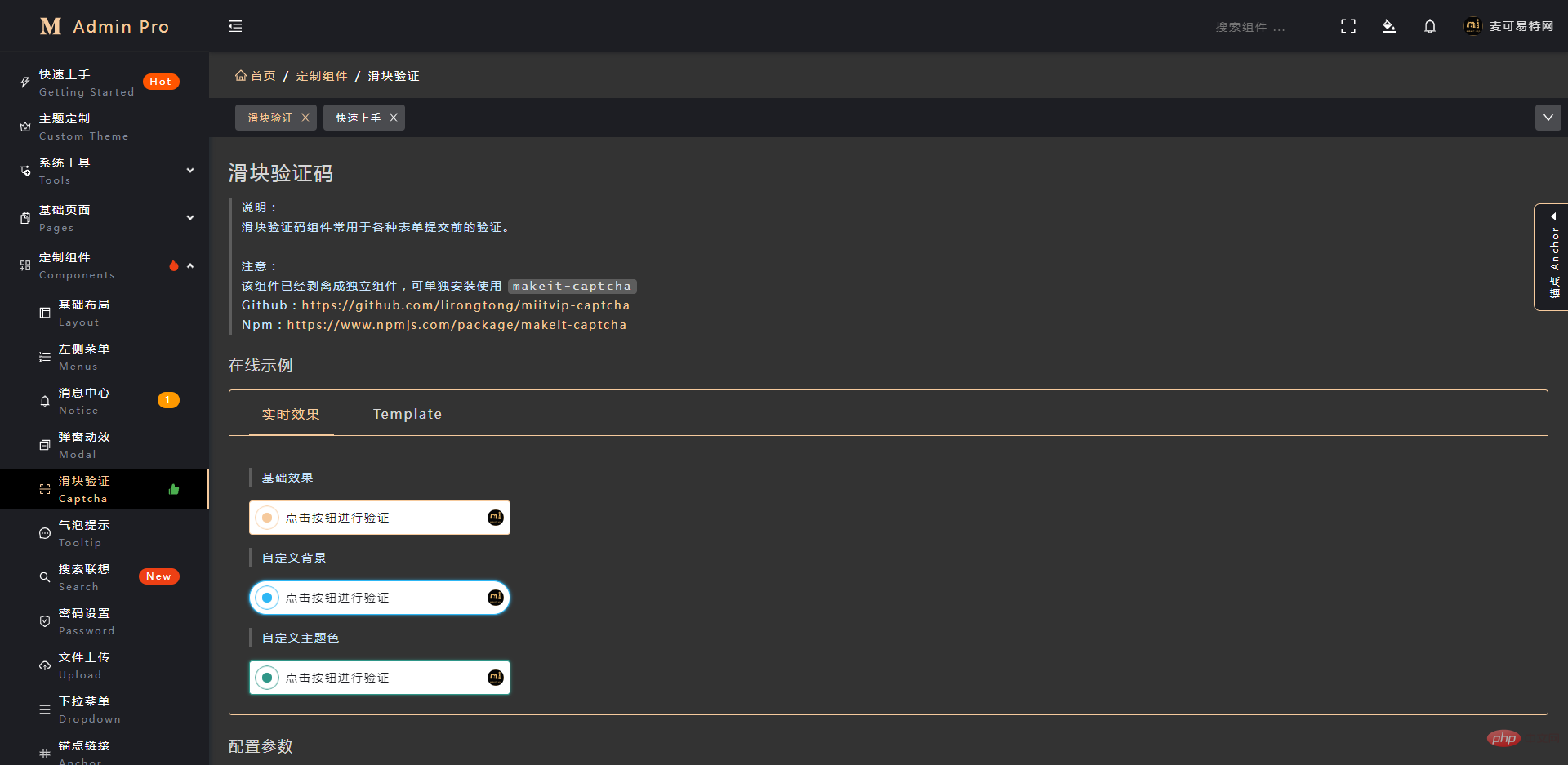The image size is (1568, 765).
Task: Collapse the 定制组件 Components submenu arrow
Action: [x=190, y=265]
